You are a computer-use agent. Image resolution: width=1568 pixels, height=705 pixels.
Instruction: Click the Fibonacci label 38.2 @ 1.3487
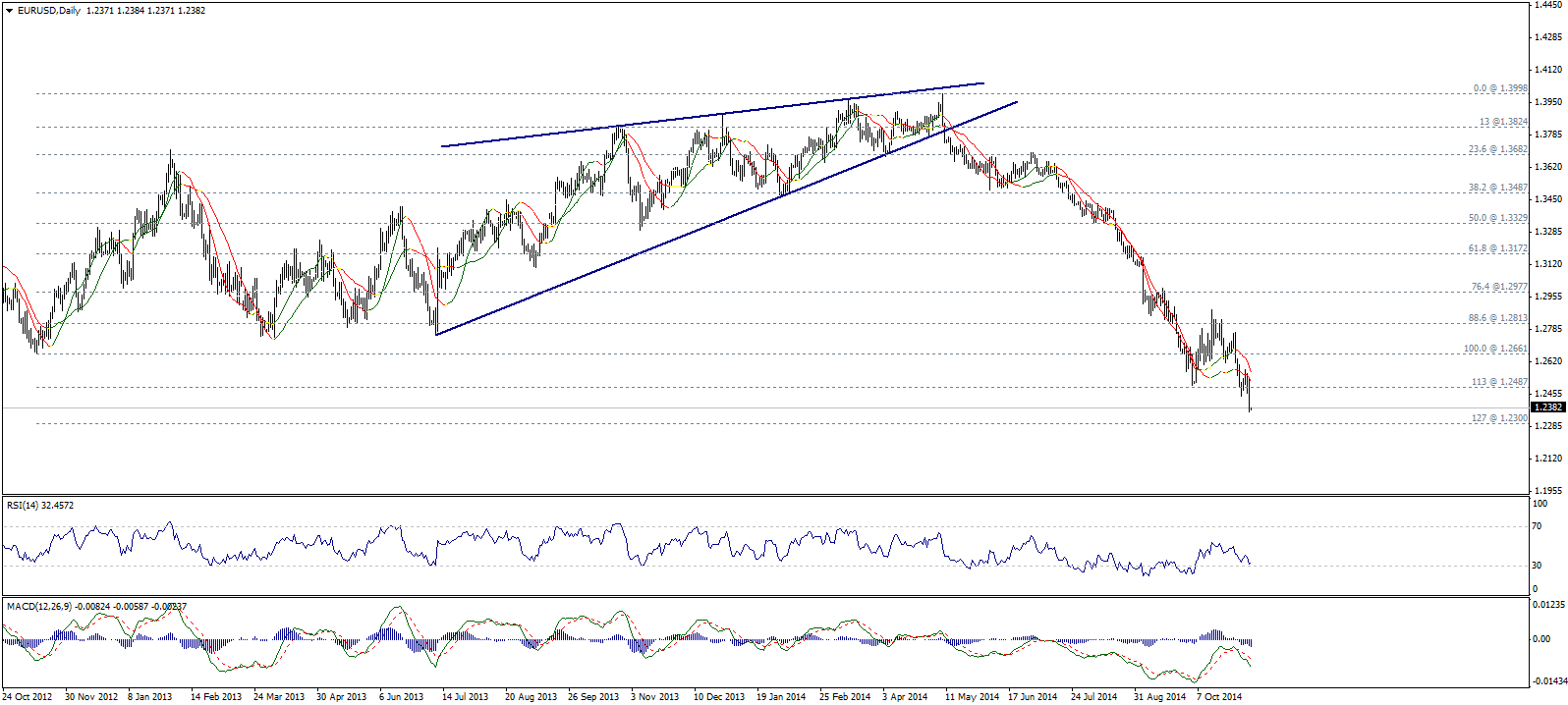click(1498, 188)
